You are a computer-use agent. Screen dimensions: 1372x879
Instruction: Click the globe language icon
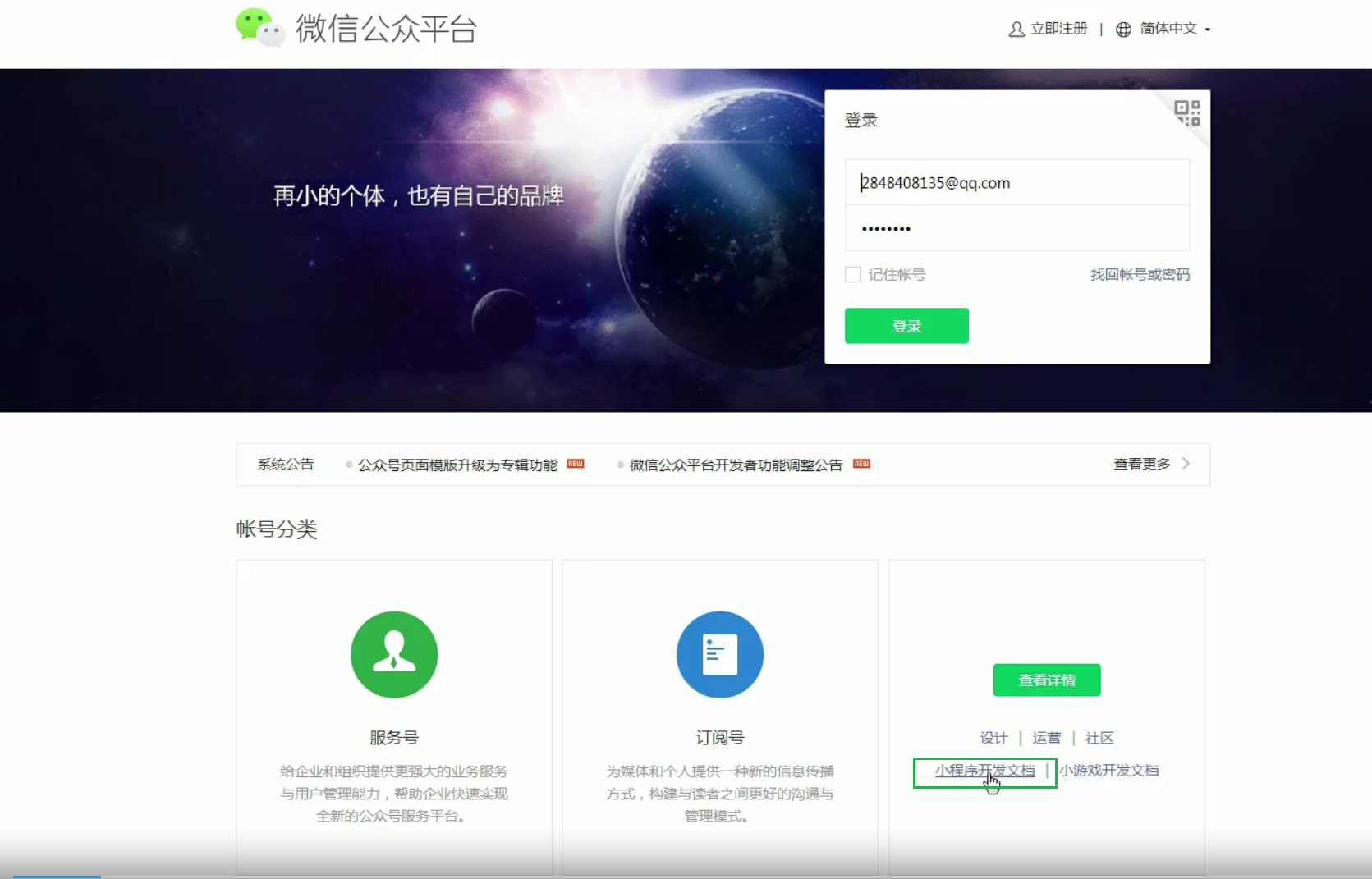1123,30
